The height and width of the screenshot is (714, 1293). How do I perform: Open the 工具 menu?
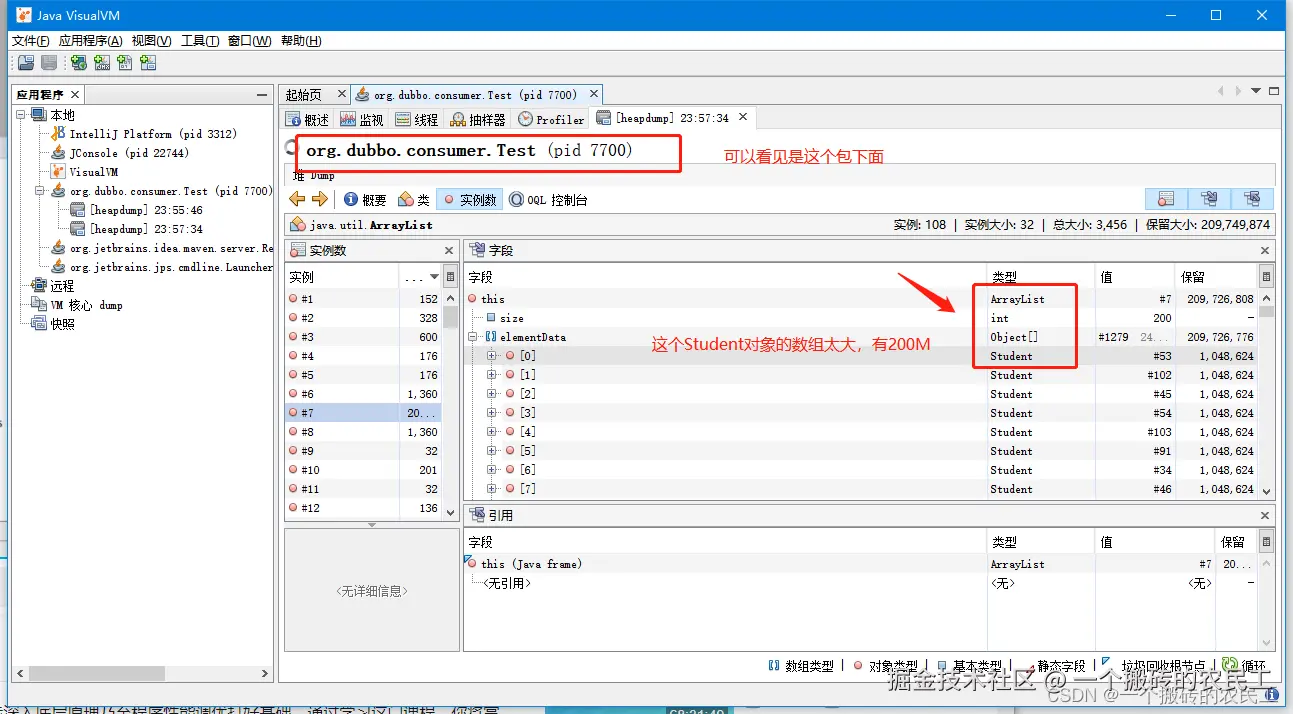click(198, 41)
